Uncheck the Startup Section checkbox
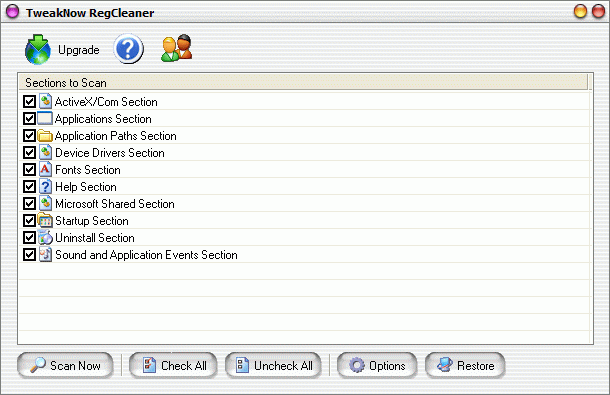Screen dimensions: 610x395 tap(29, 220)
